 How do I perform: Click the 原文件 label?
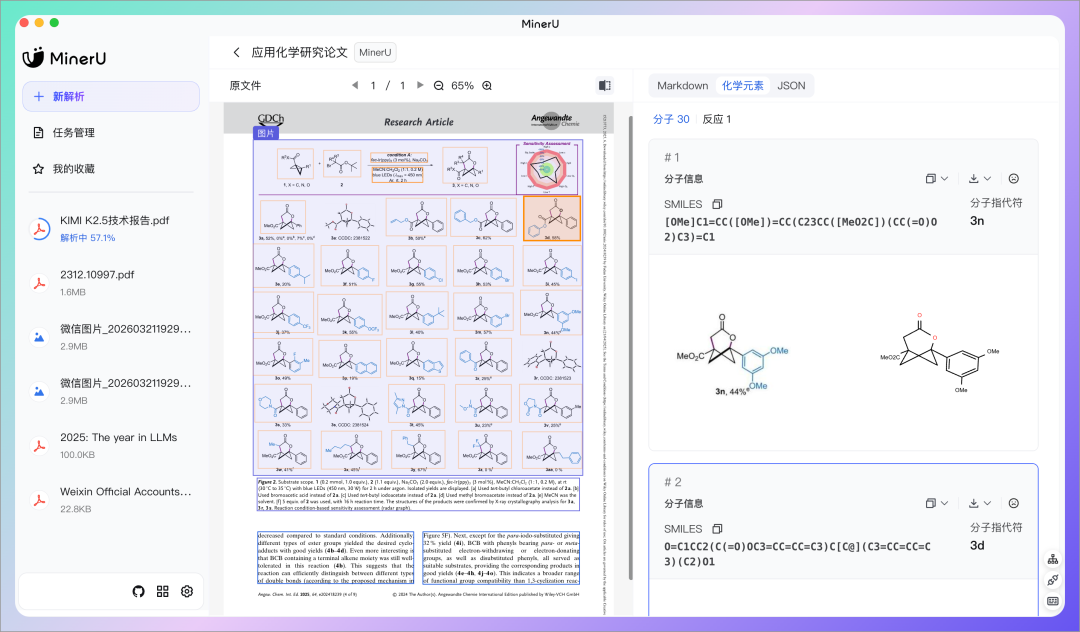coord(245,85)
